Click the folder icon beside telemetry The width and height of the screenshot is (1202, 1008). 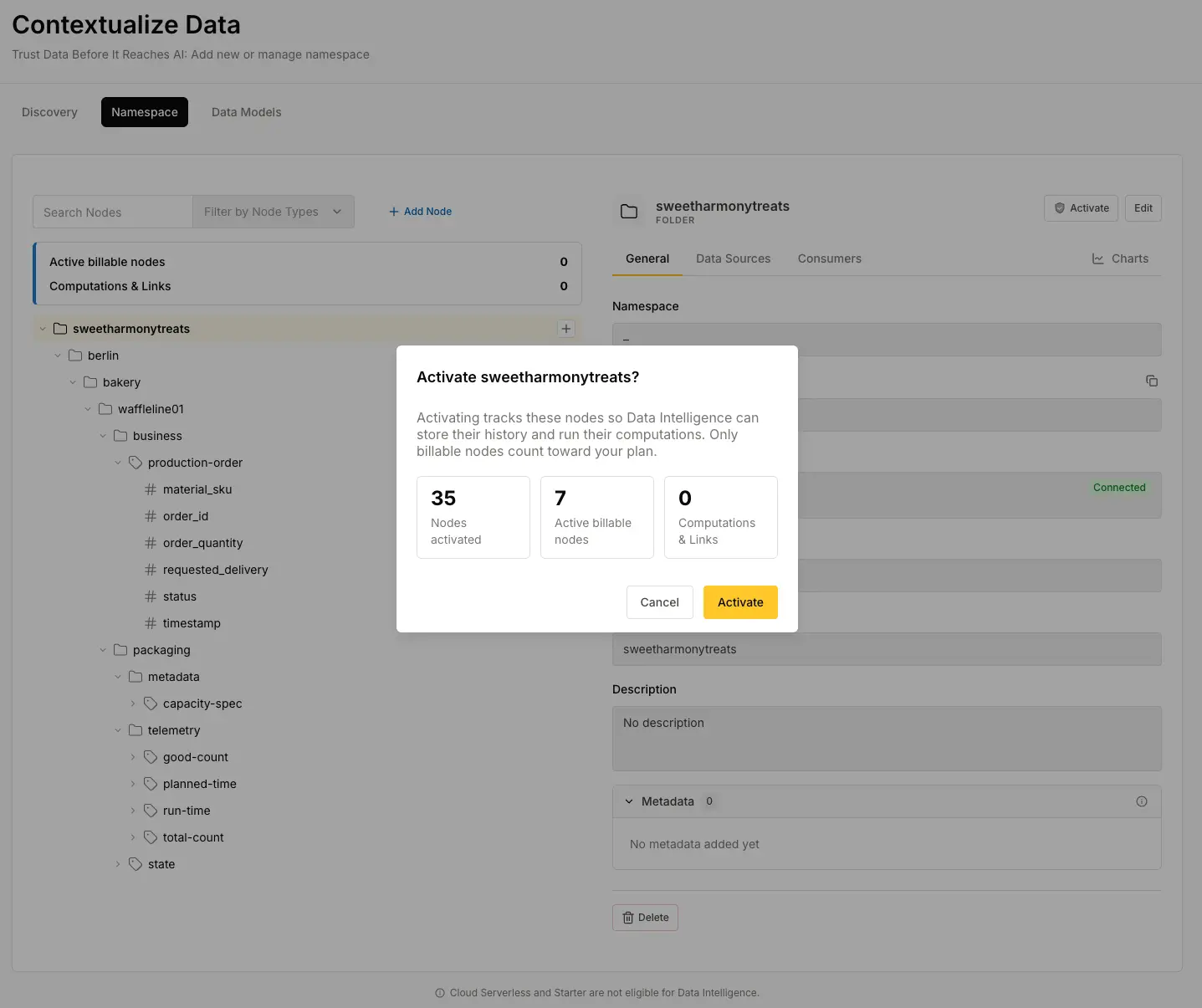[x=136, y=730]
